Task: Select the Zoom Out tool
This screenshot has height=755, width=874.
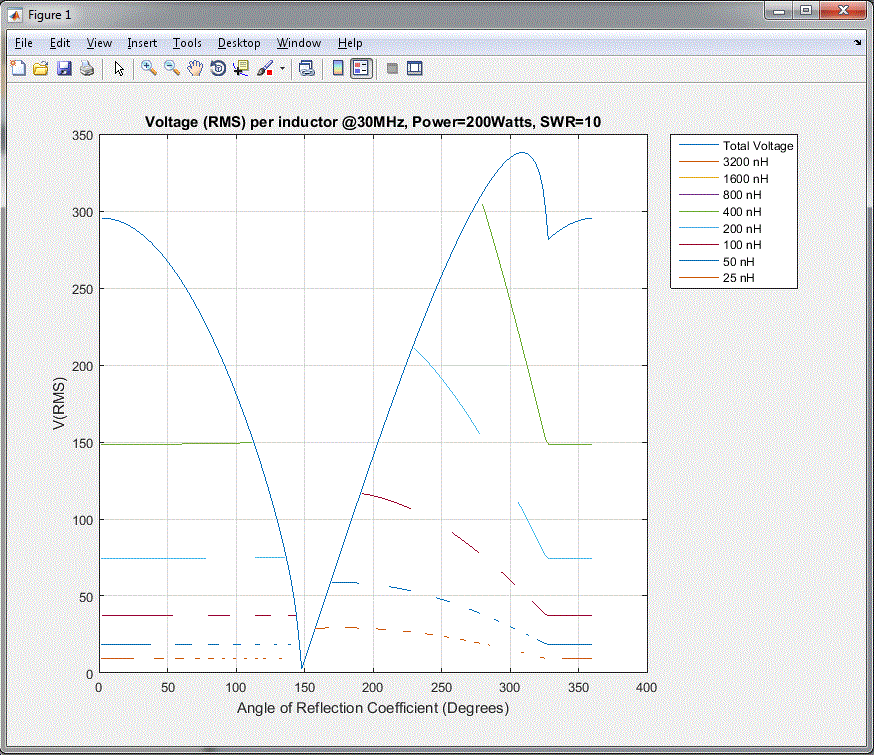Action: click(172, 68)
